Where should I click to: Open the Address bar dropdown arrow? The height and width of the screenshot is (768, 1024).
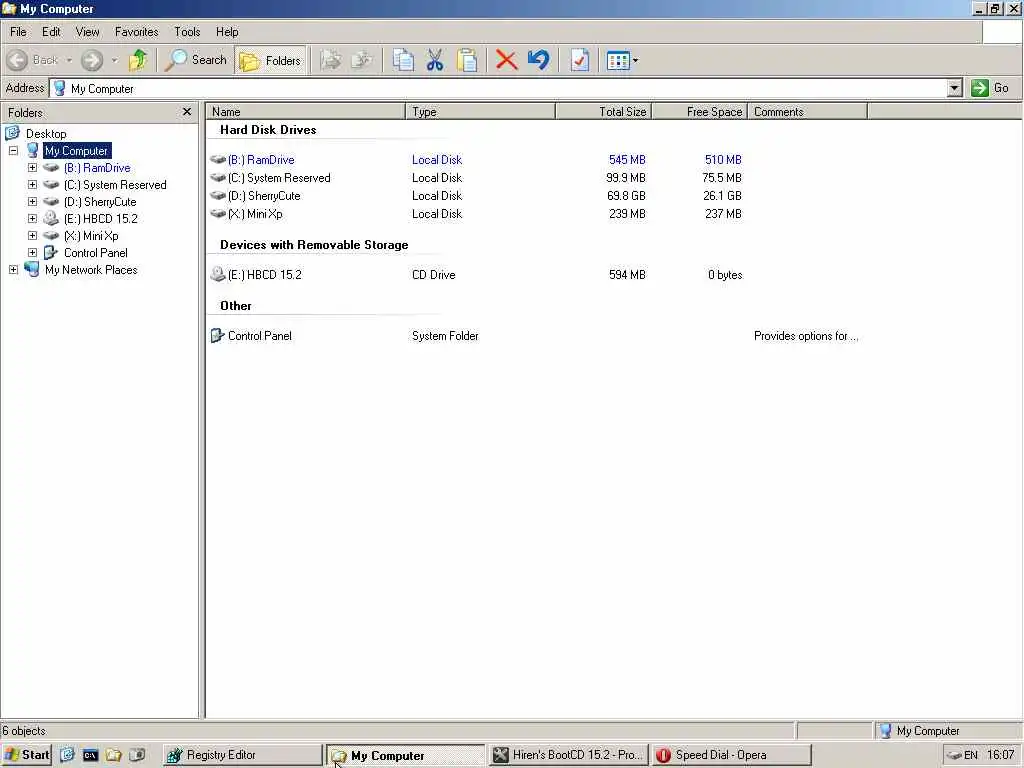[x=954, y=88]
